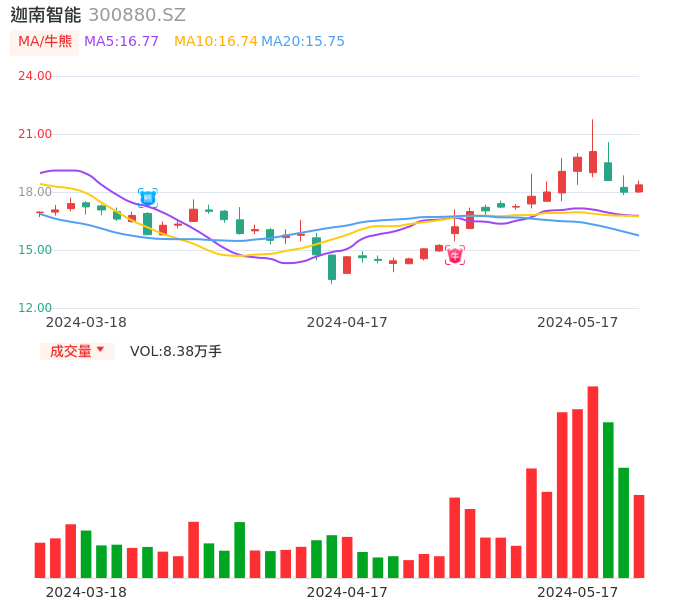Screen dimensions: 686x606
Task: Click the 2024-03-18 date under price chart
Action: tap(86, 322)
